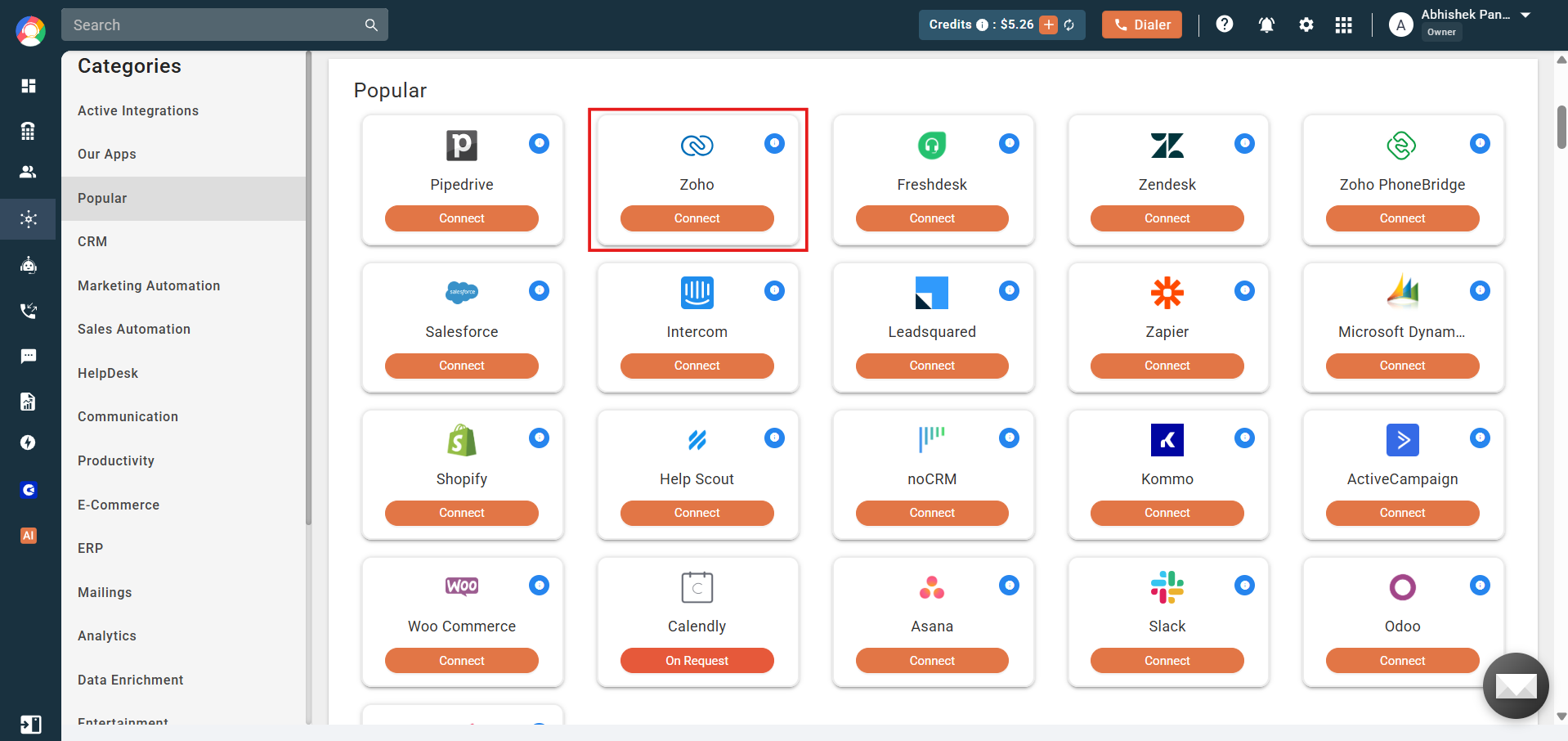Click the Intercom info icon

point(774,290)
